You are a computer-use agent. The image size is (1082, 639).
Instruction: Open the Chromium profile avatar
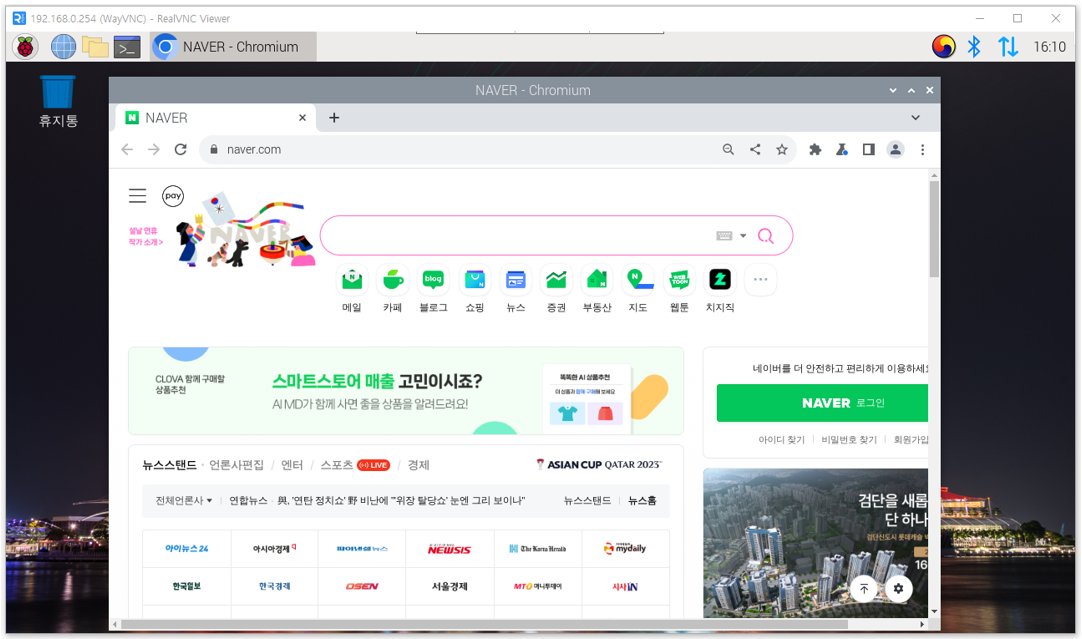point(896,150)
